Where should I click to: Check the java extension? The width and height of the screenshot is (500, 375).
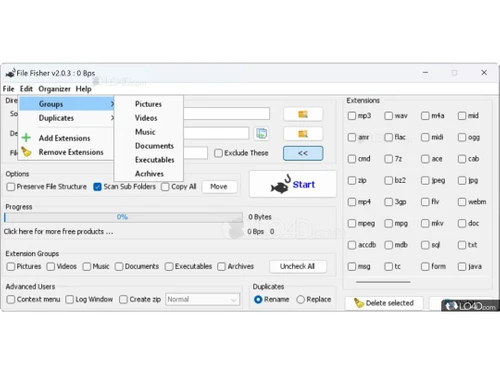pos(462,266)
